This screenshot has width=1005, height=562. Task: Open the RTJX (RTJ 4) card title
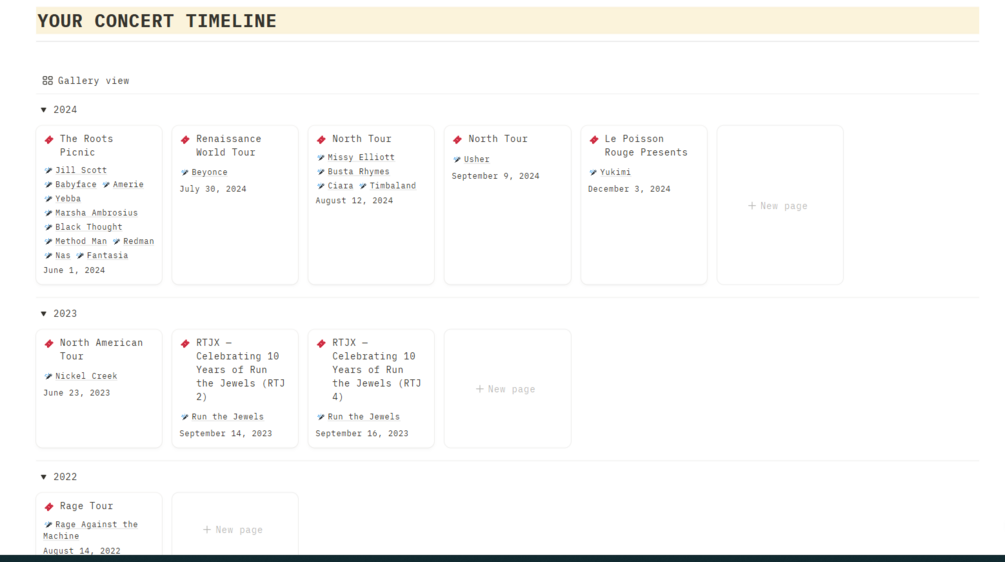point(376,370)
